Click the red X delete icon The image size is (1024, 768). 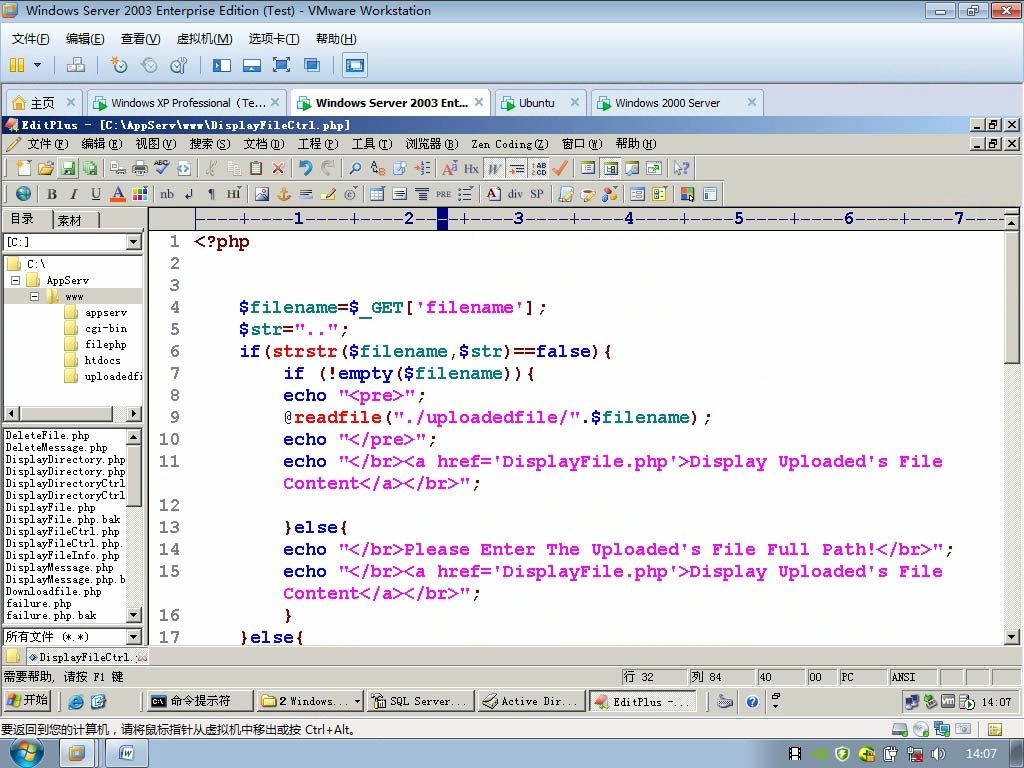[x=278, y=168]
